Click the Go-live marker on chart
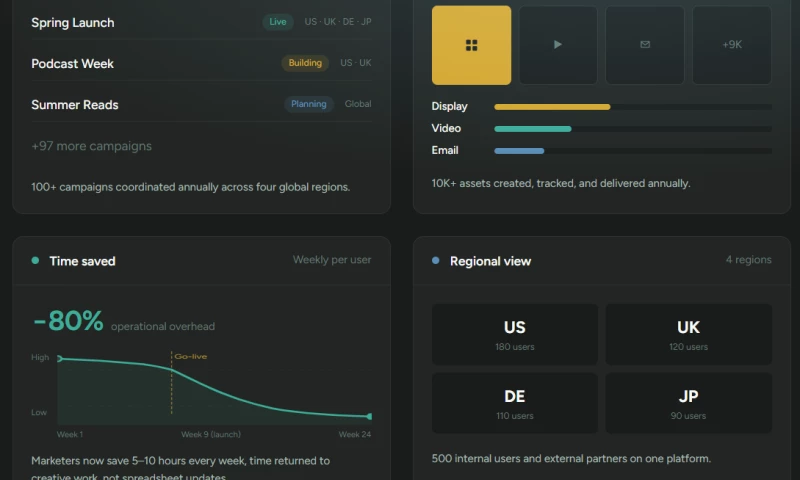 pyautogui.click(x=190, y=356)
